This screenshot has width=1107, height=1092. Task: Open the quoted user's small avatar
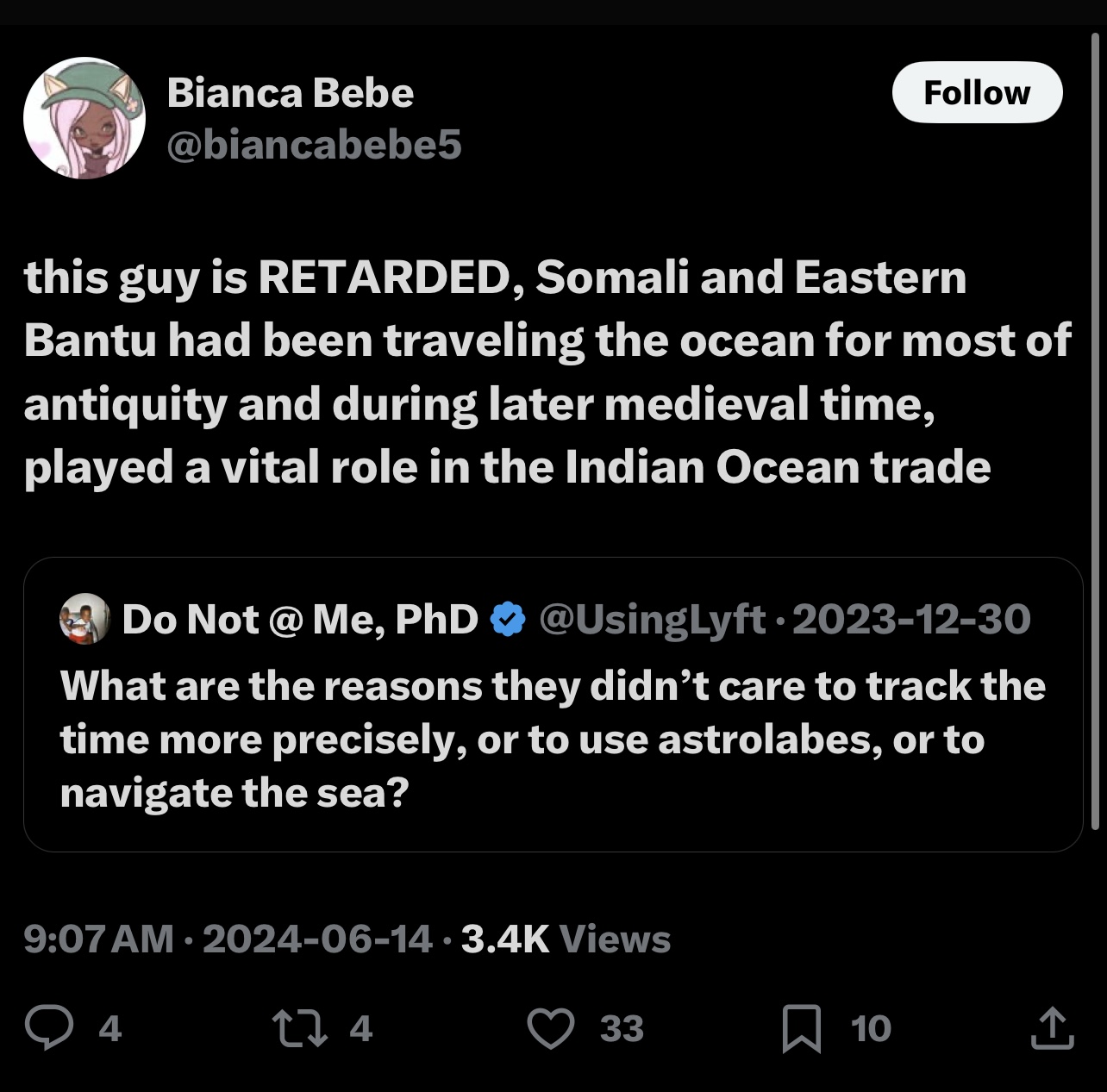(84, 618)
